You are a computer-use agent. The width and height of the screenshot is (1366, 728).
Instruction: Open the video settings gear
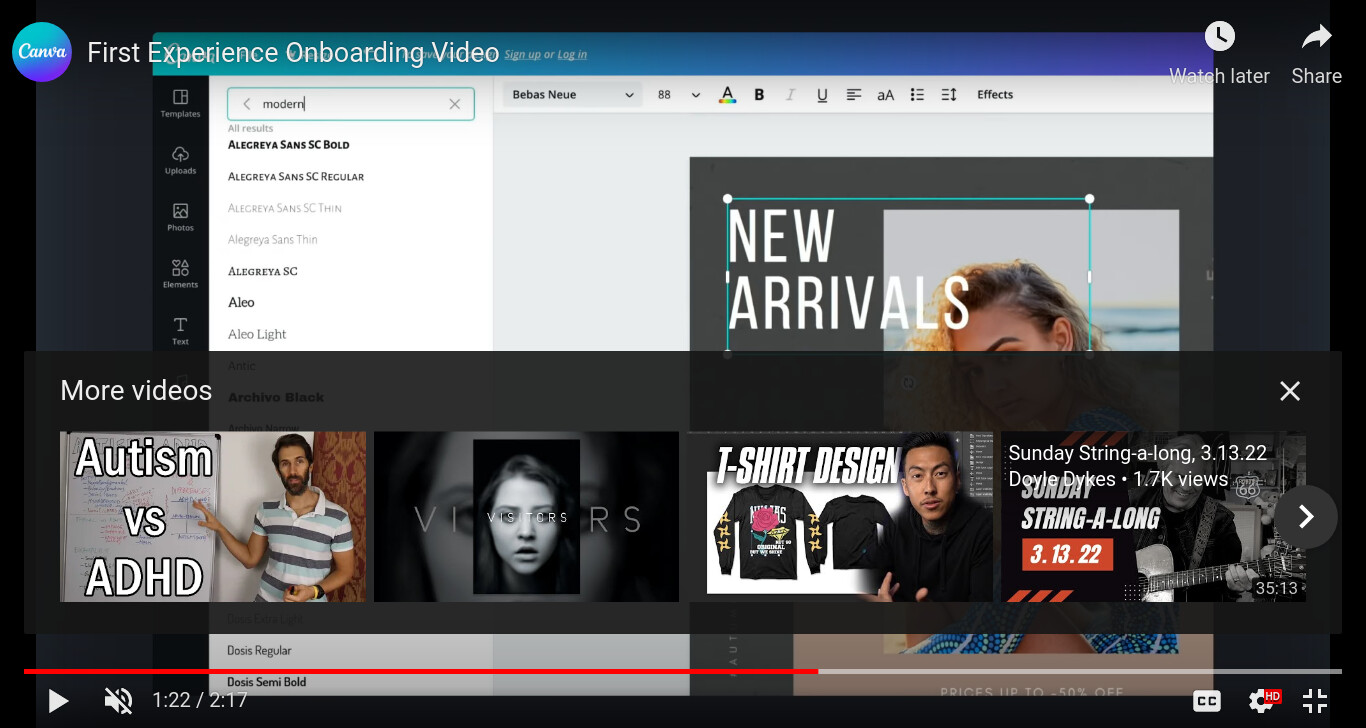1262,701
